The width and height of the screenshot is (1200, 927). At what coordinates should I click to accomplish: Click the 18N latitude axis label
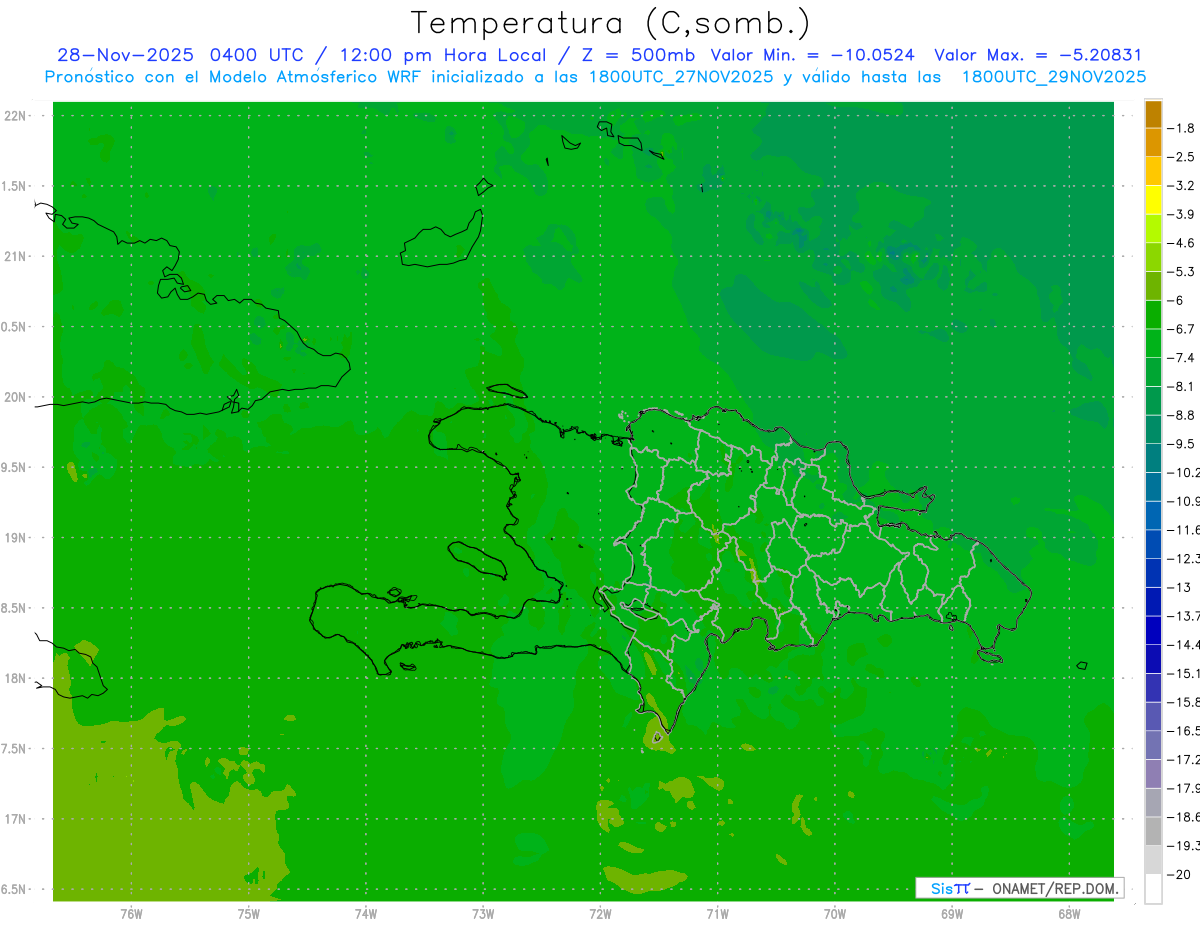14,679
